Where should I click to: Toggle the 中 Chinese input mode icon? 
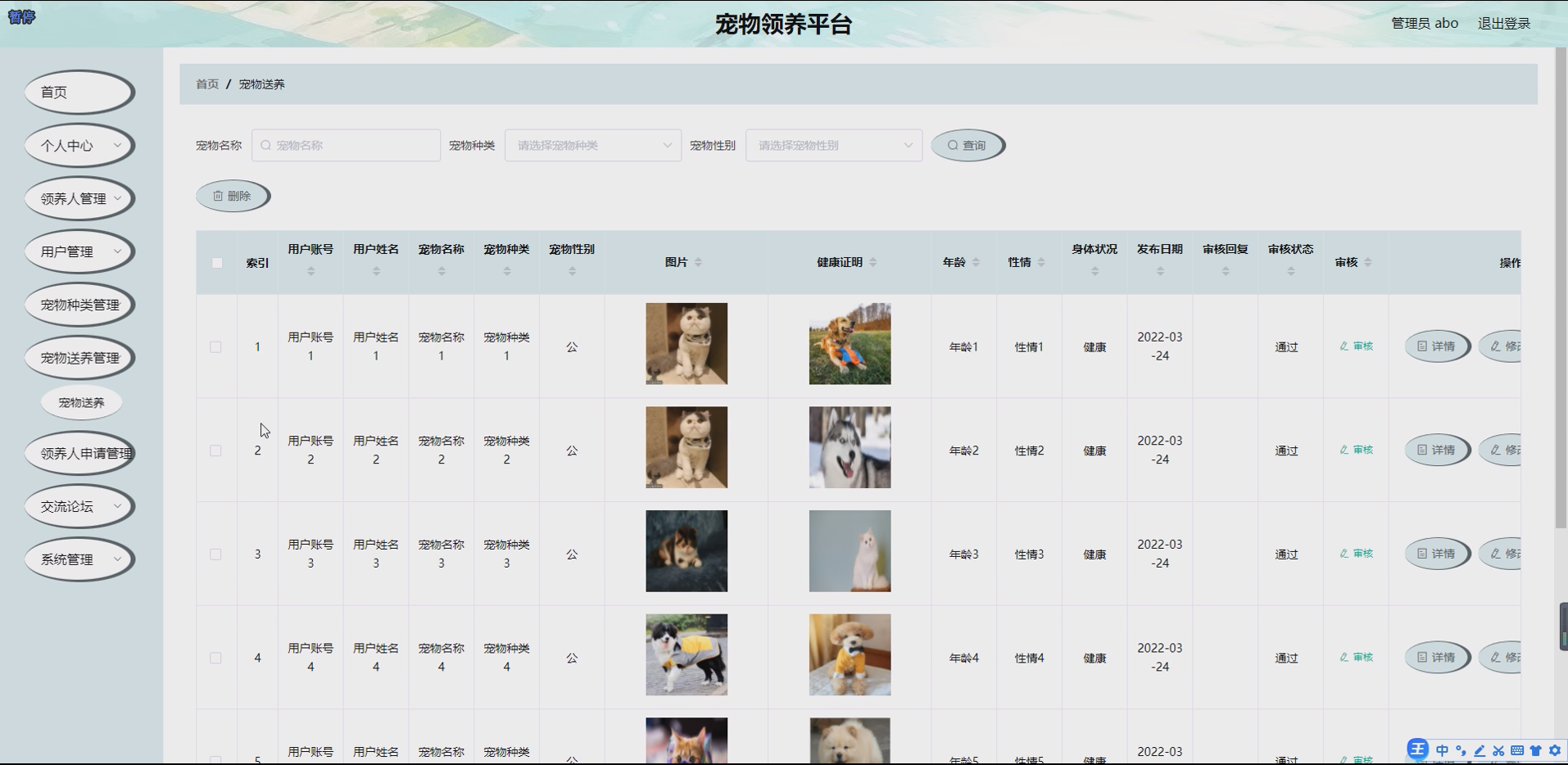(x=1442, y=750)
